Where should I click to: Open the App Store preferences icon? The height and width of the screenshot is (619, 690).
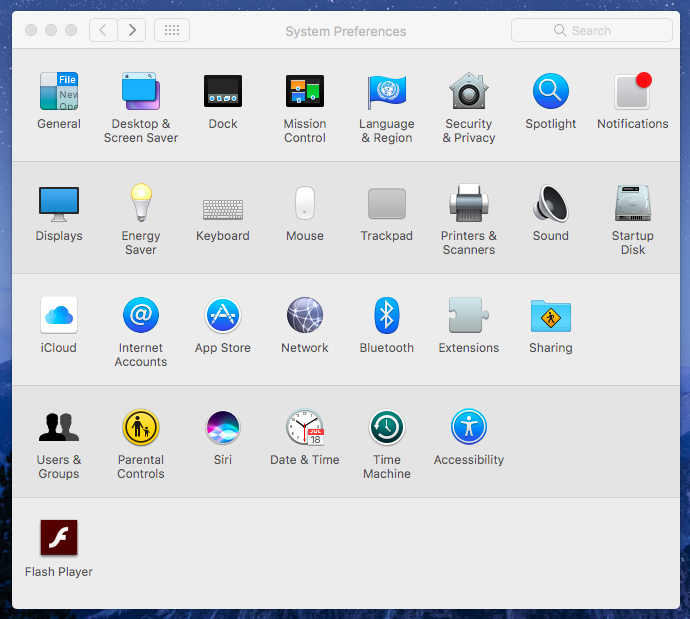point(223,315)
